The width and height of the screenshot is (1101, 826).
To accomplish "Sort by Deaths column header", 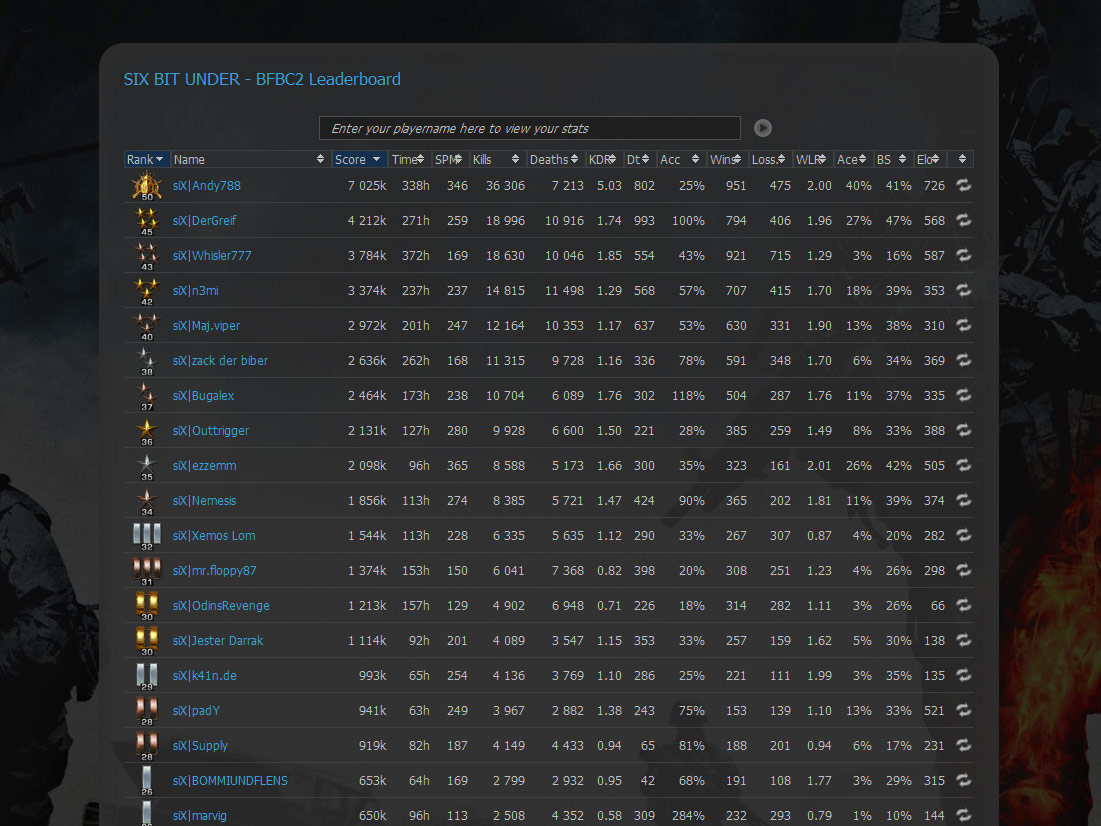I will coord(555,159).
